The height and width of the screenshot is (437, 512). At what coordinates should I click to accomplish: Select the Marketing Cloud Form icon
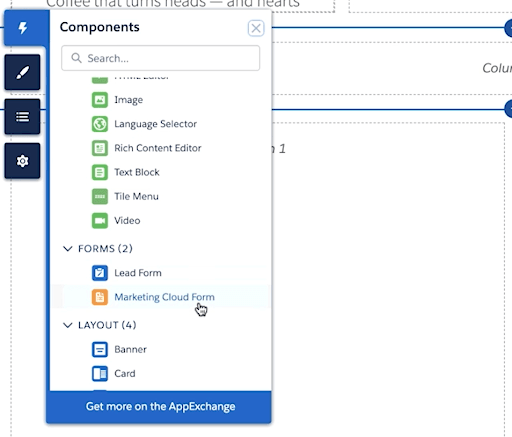pyautogui.click(x=100, y=297)
